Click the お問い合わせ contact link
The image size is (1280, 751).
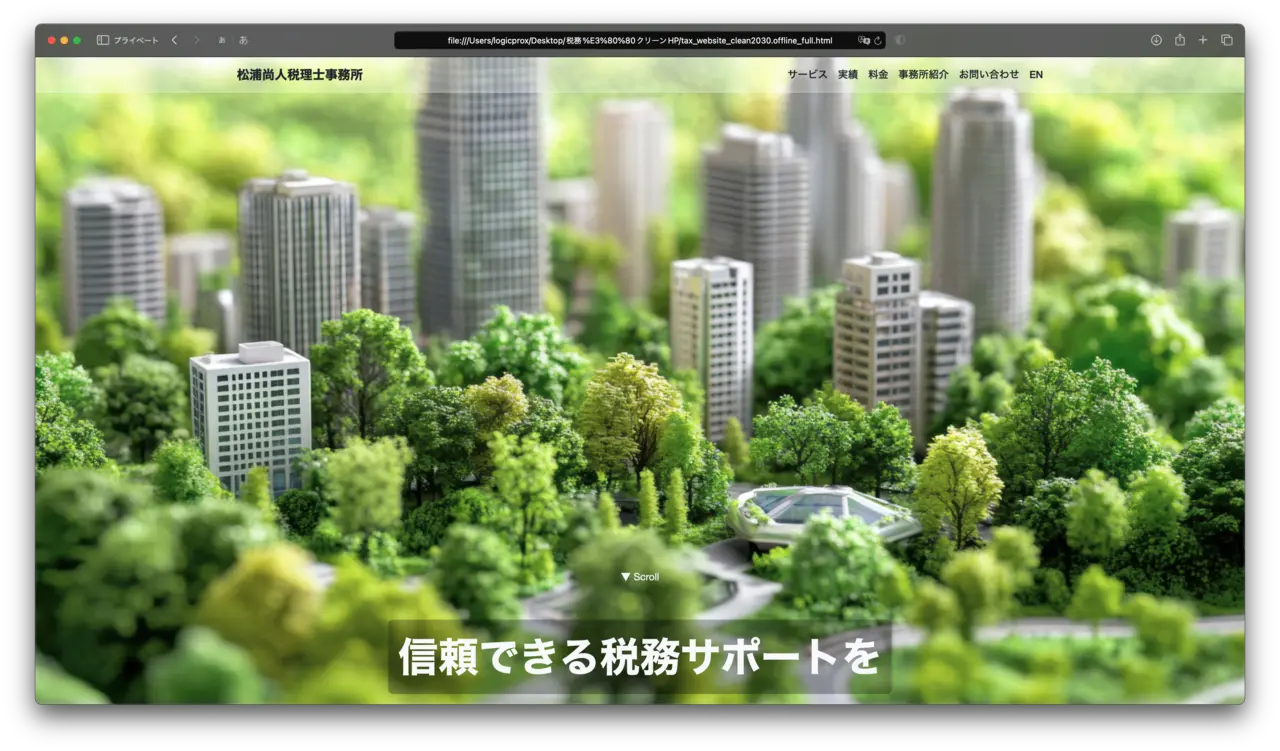point(989,75)
